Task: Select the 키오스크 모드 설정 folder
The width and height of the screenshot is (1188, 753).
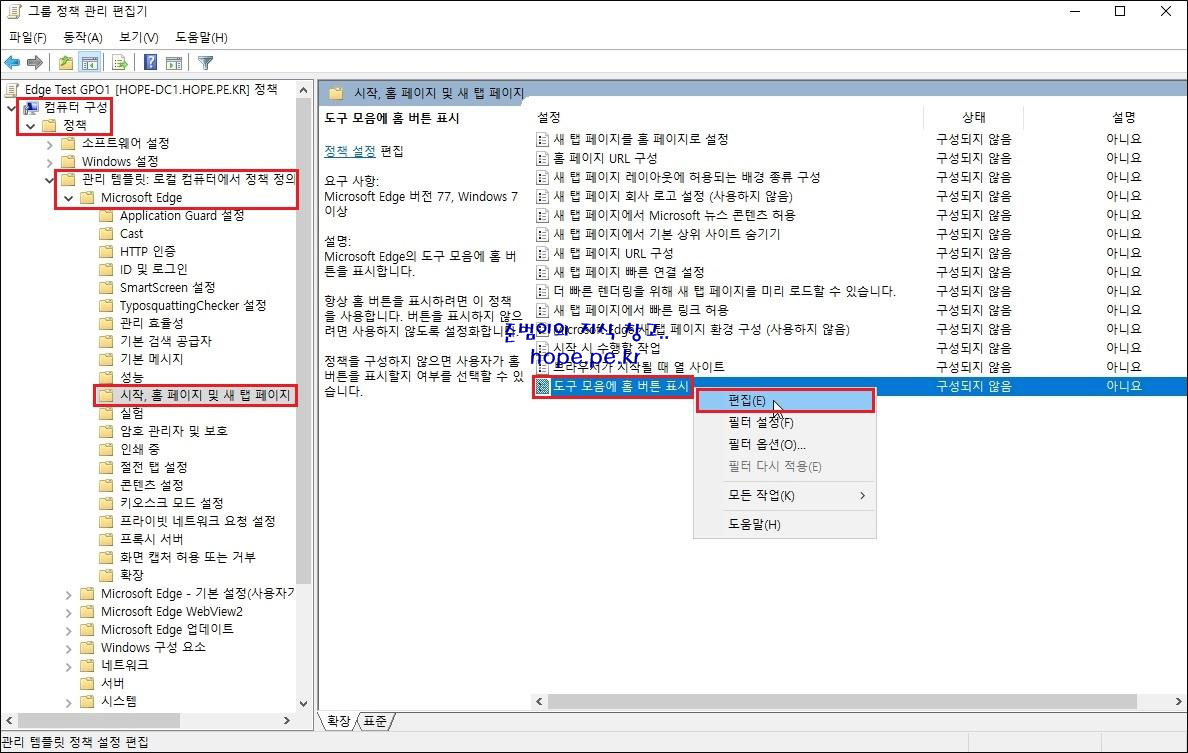Action: point(171,503)
